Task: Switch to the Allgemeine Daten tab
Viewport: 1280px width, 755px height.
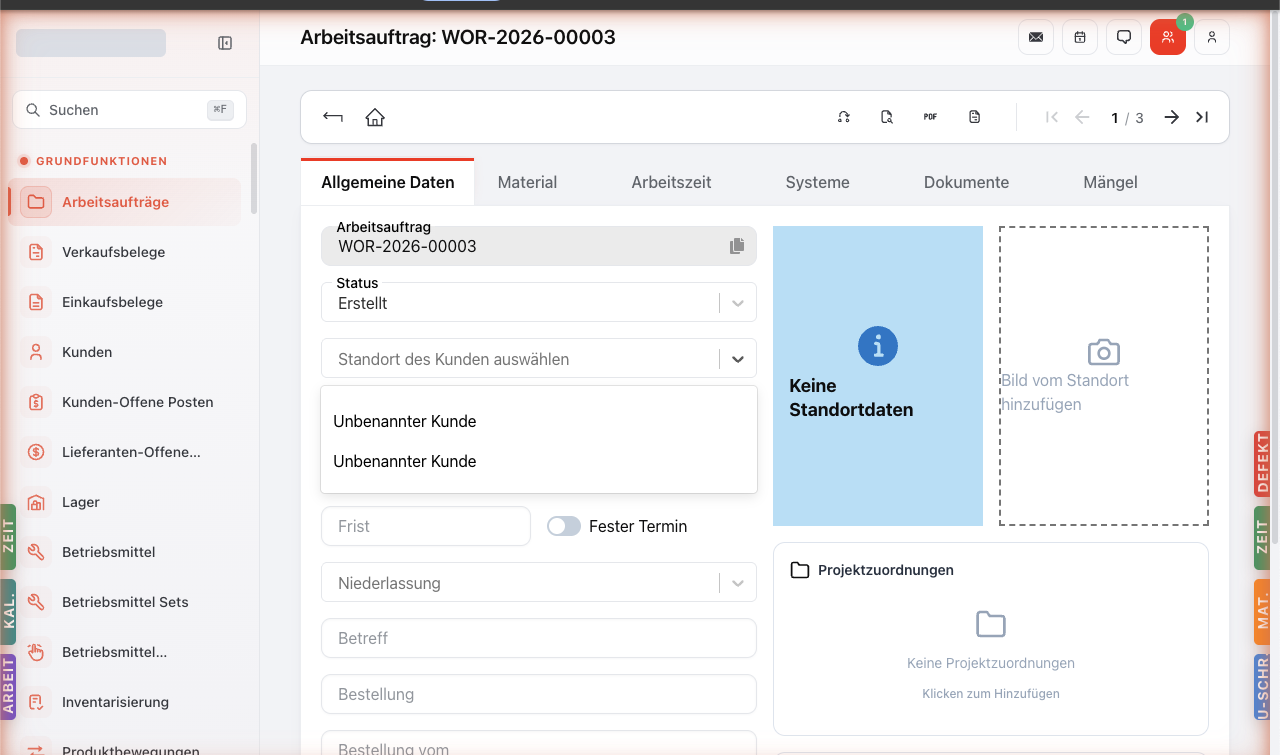Action: click(x=388, y=182)
